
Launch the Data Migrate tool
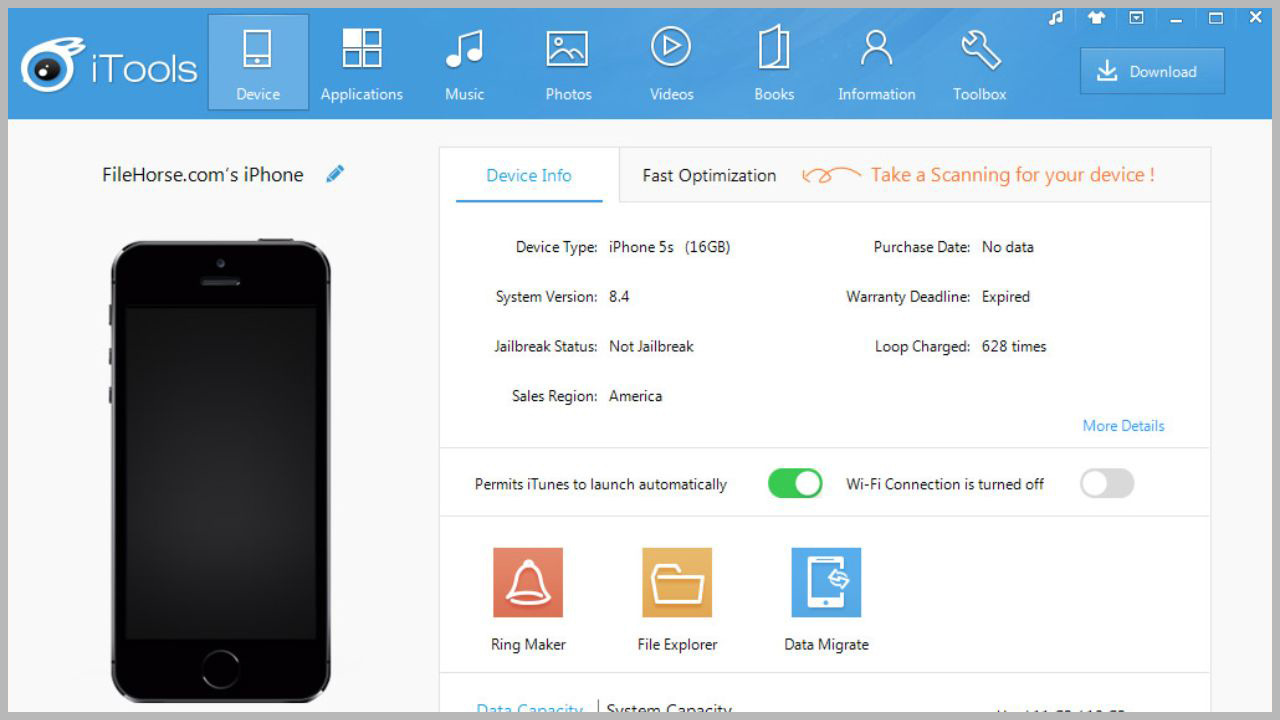pyautogui.click(x=826, y=600)
